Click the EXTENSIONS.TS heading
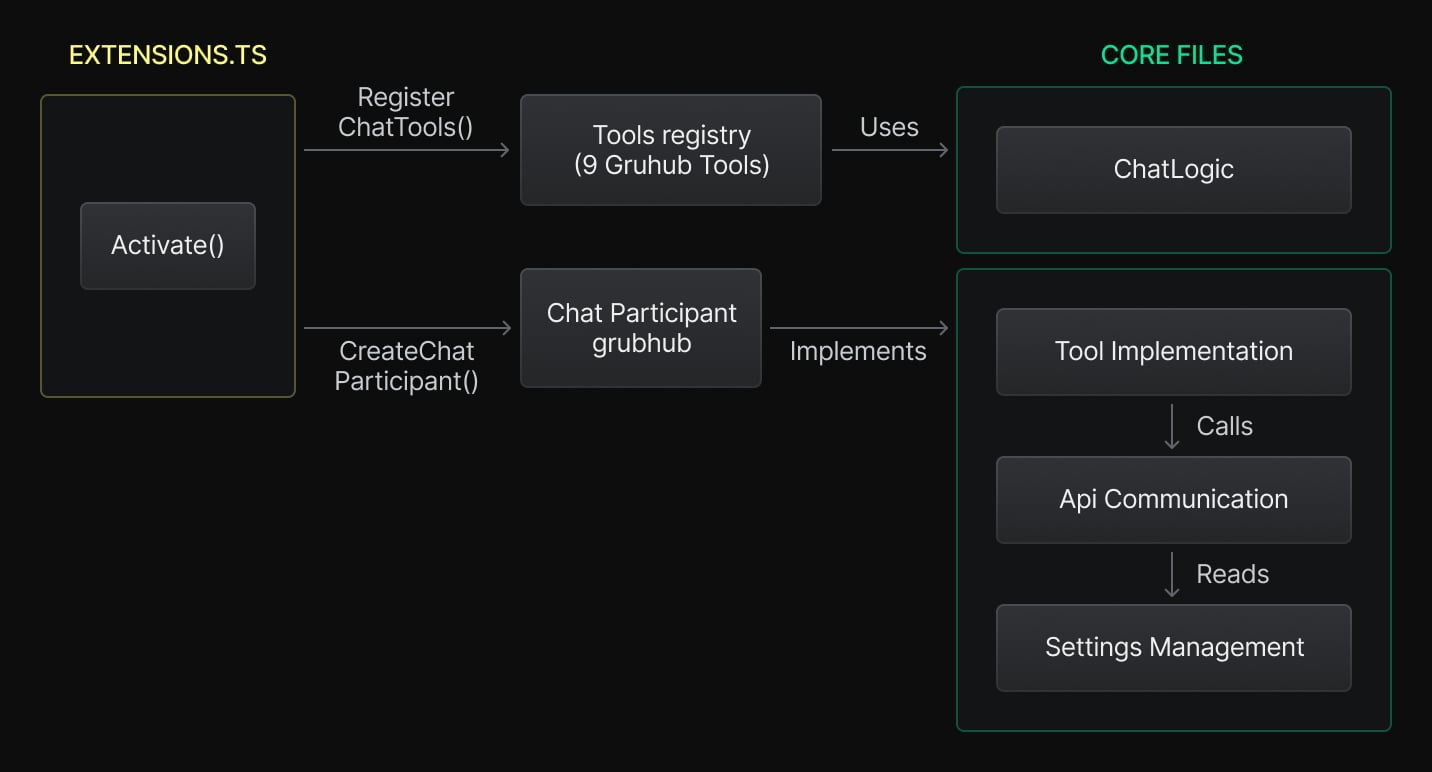 tap(168, 55)
